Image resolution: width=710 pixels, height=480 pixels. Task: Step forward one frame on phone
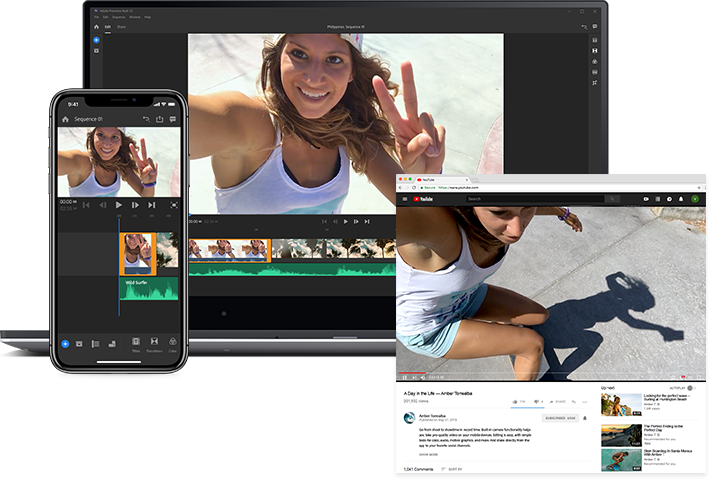tap(135, 205)
